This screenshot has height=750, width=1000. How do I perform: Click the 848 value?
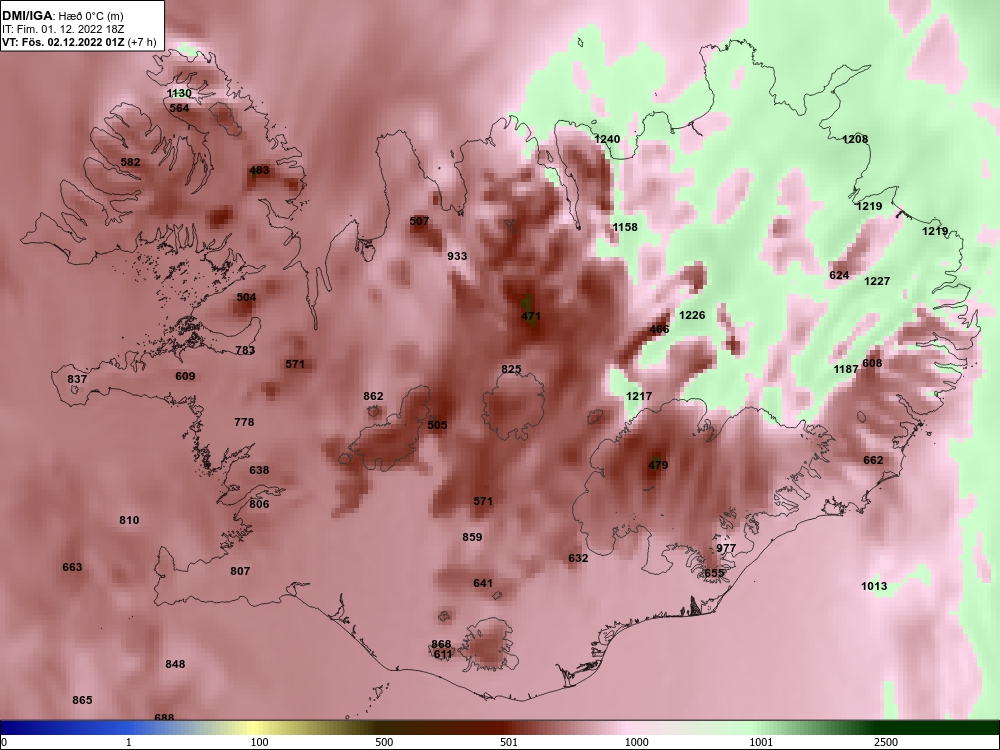click(175, 665)
